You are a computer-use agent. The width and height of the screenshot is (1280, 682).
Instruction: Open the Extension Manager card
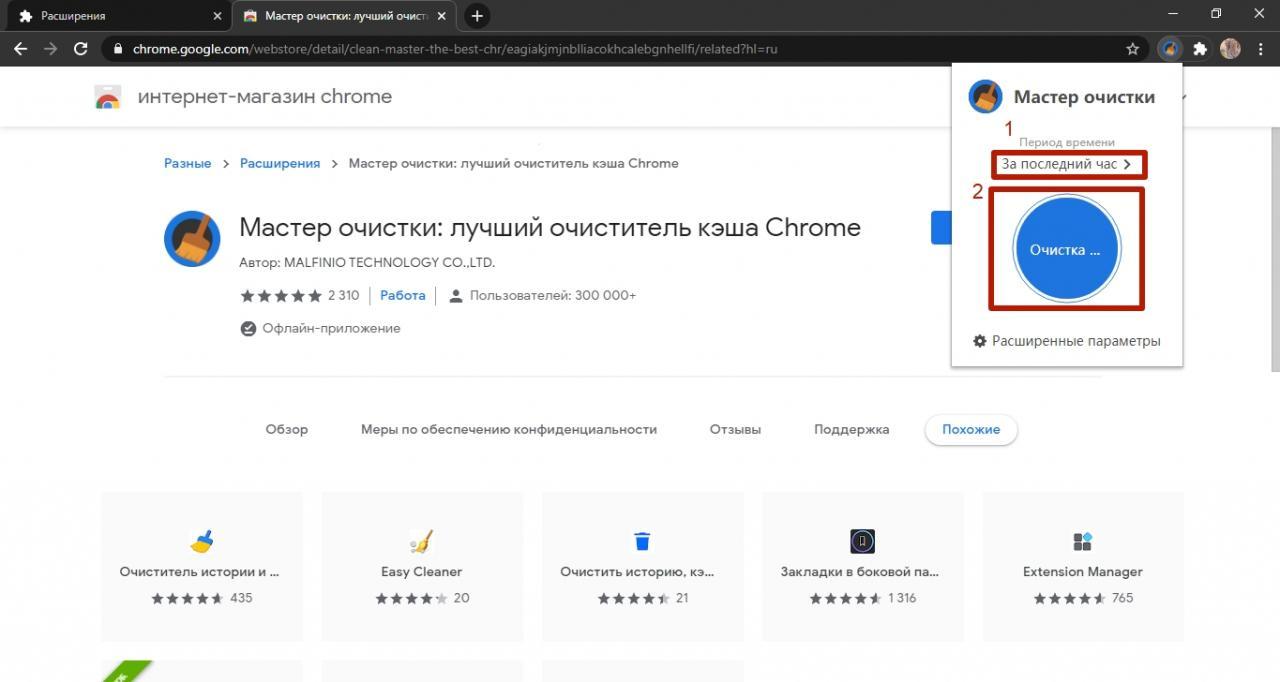(1082, 565)
